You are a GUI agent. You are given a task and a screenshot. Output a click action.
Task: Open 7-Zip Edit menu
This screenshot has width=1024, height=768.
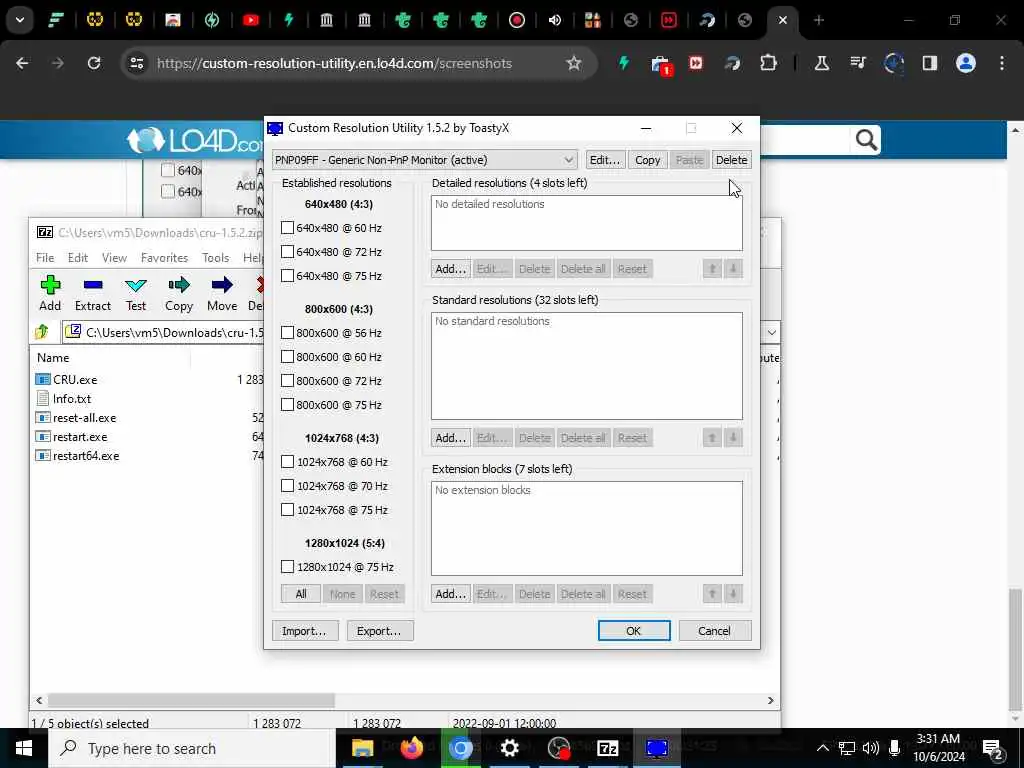point(78,258)
